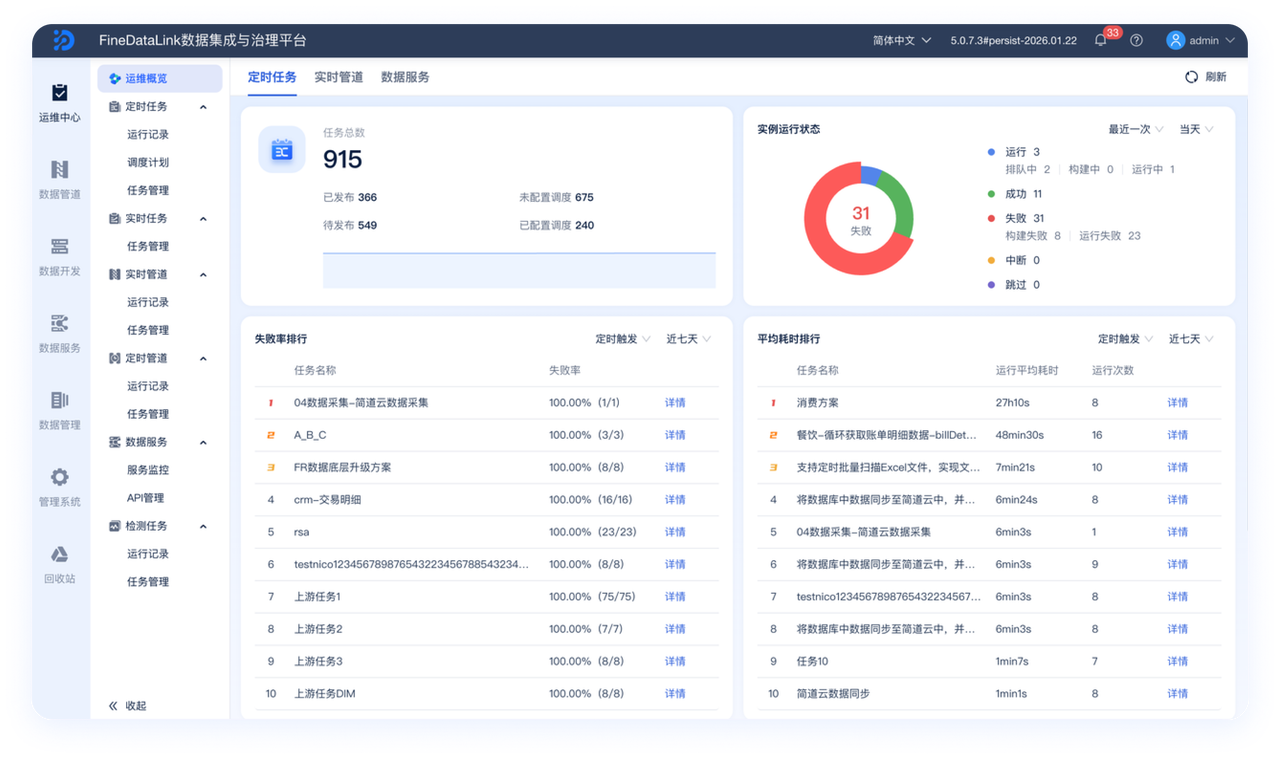Open 数据管理 in the left sidebar

point(60,412)
